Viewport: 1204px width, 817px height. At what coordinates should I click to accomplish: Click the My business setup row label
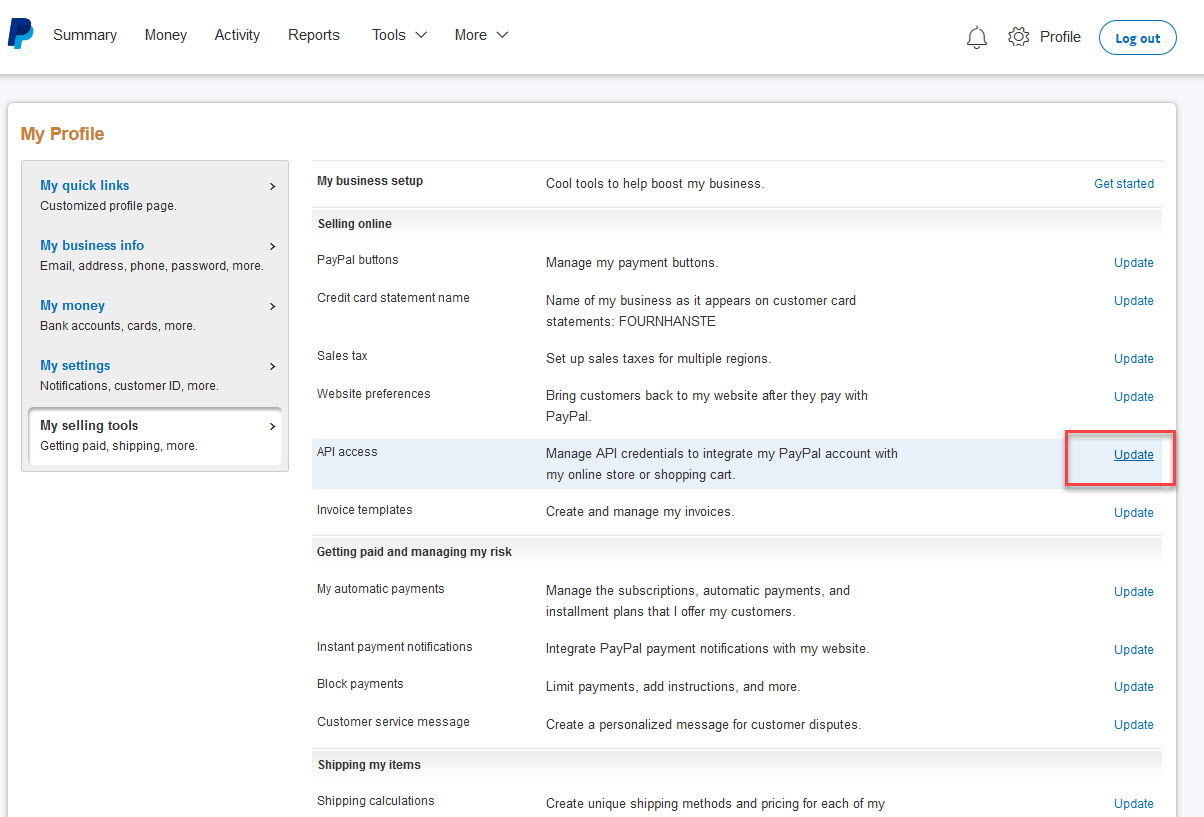pos(370,181)
